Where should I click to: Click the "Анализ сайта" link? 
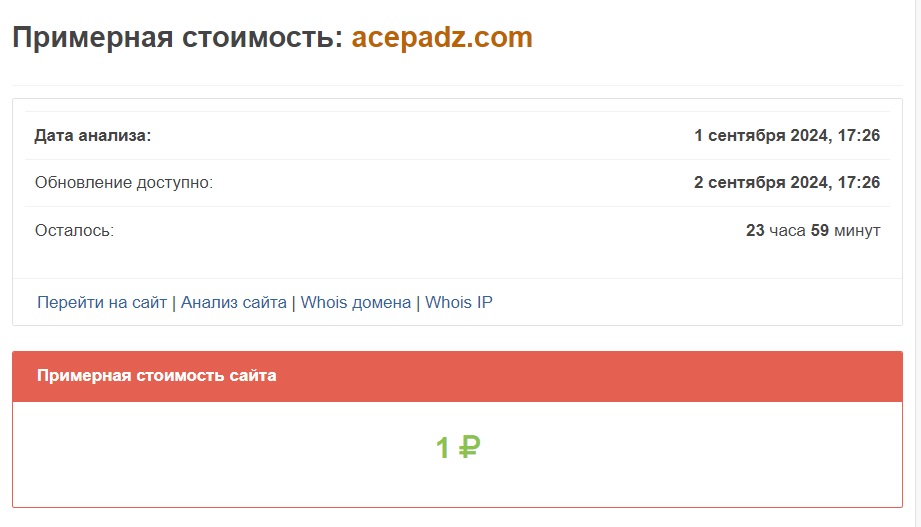pos(233,302)
